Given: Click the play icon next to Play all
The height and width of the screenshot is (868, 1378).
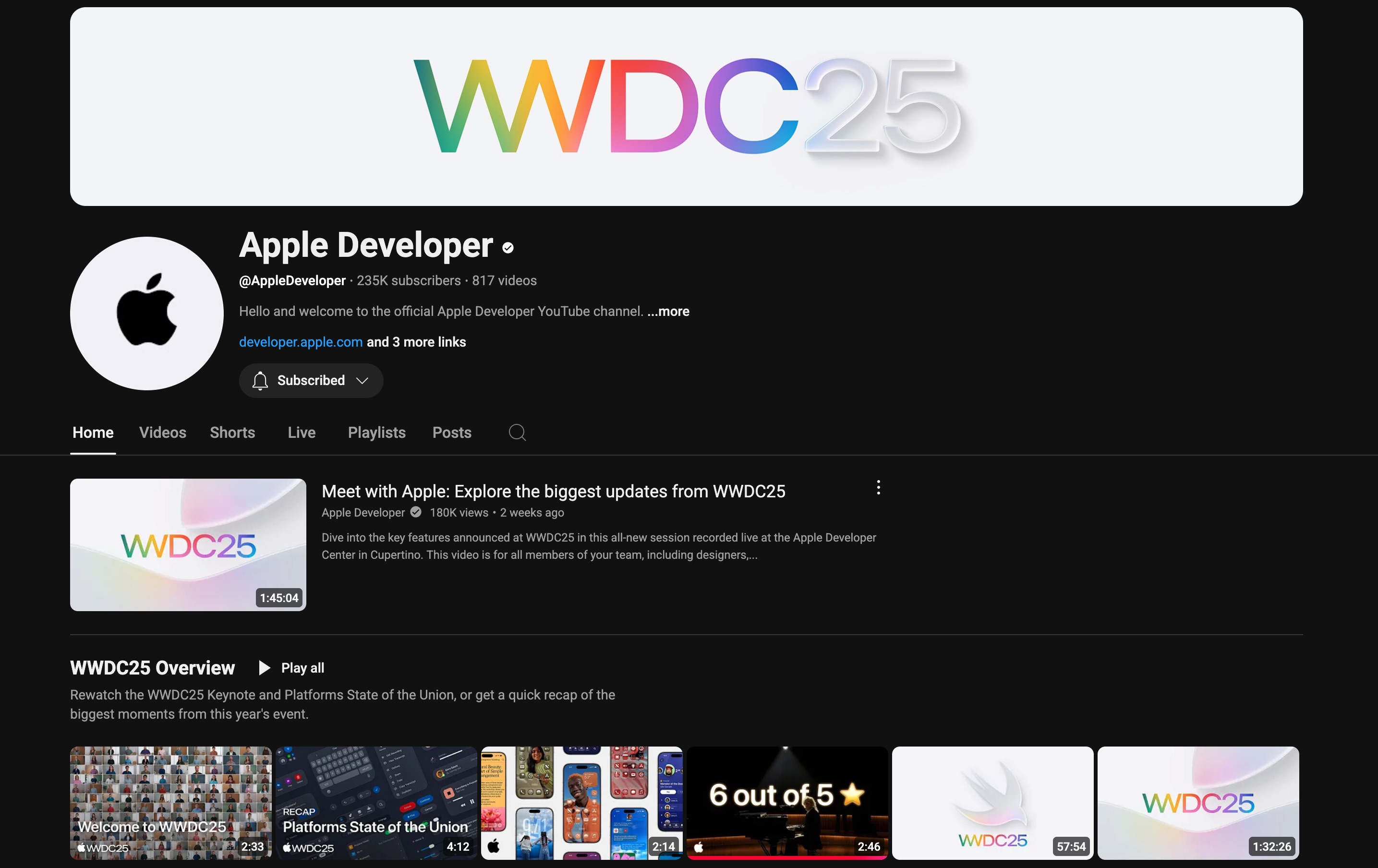Looking at the screenshot, I should click(x=265, y=668).
